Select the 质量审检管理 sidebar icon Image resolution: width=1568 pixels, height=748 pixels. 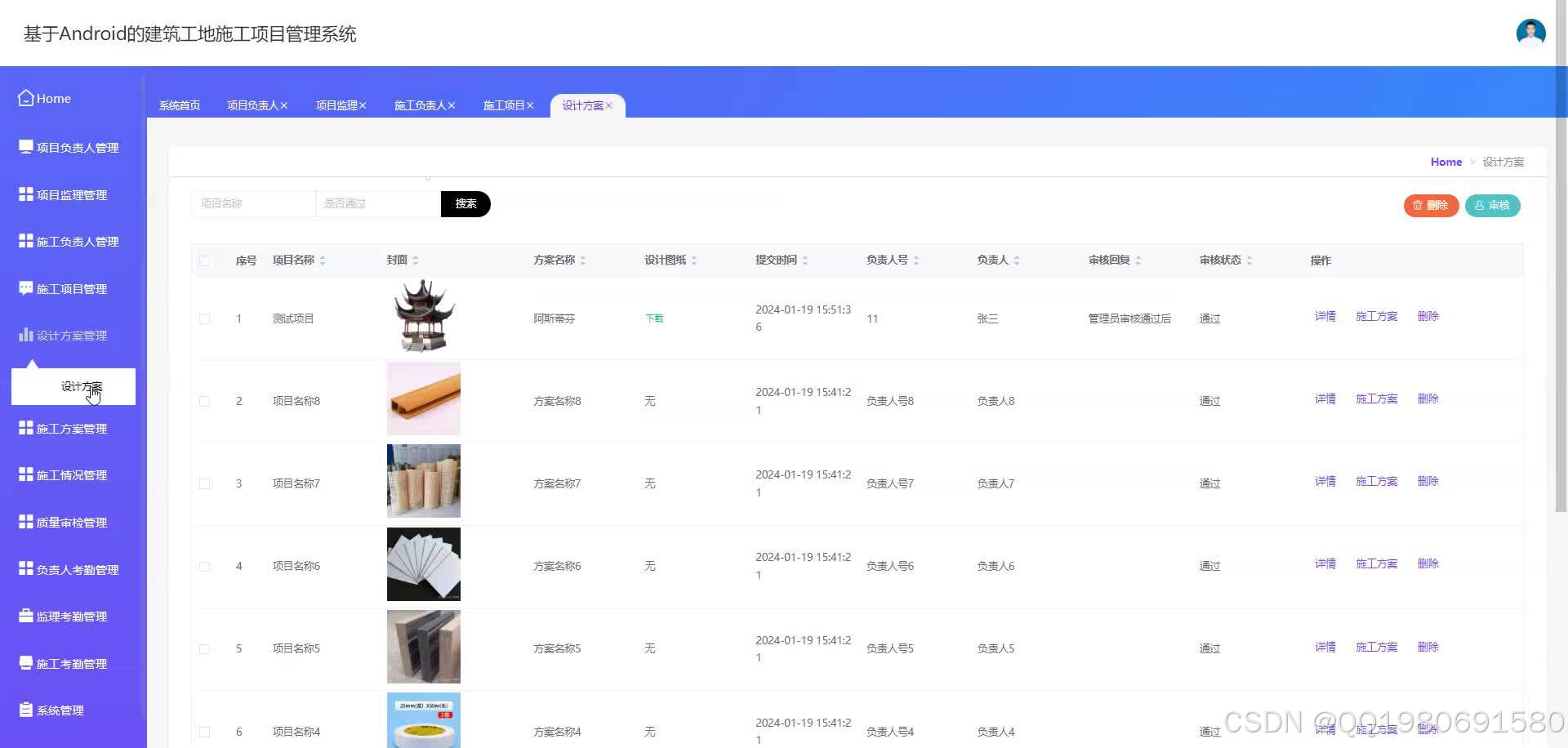[72, 521]
